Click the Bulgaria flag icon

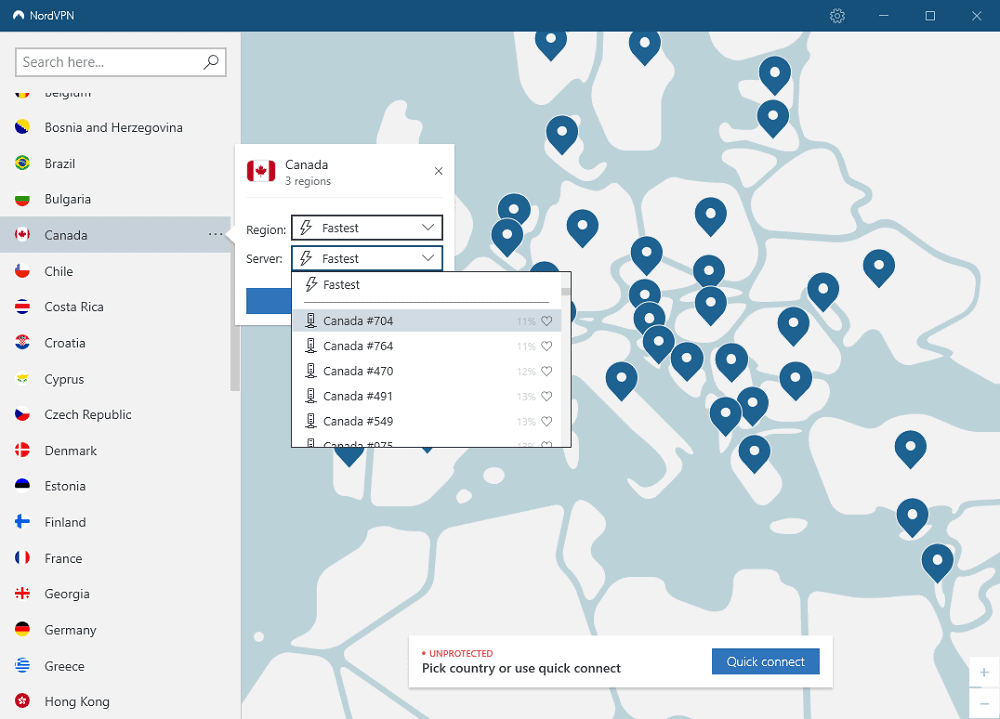point(22,199)
